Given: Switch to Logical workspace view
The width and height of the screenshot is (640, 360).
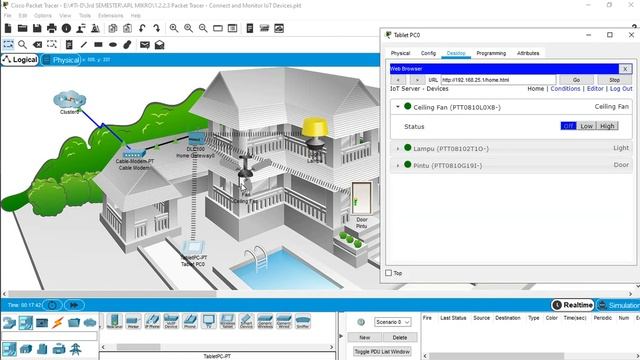Looking at the screenshot, I should click(x=20, y=60).
